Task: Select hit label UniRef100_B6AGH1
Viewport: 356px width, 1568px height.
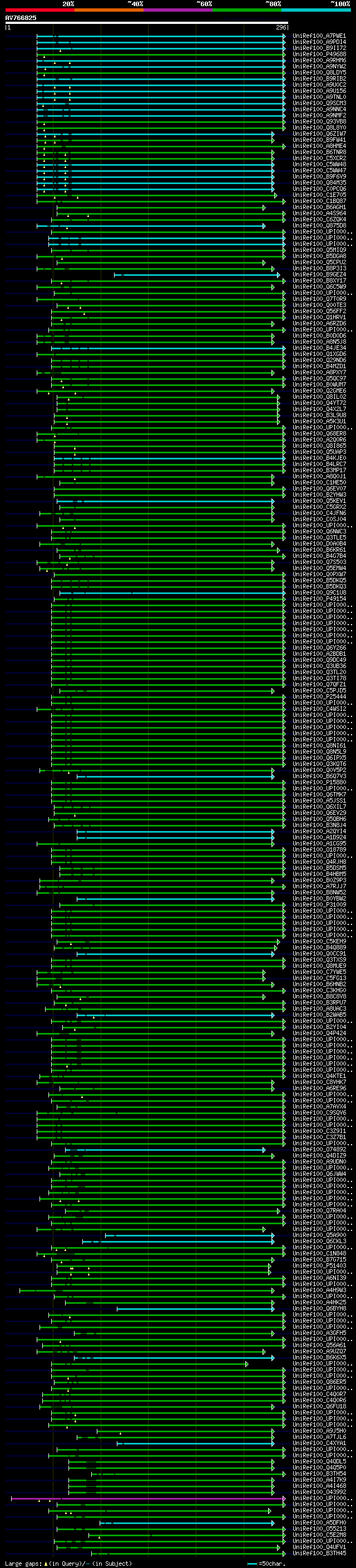Action: coord(319,207)
